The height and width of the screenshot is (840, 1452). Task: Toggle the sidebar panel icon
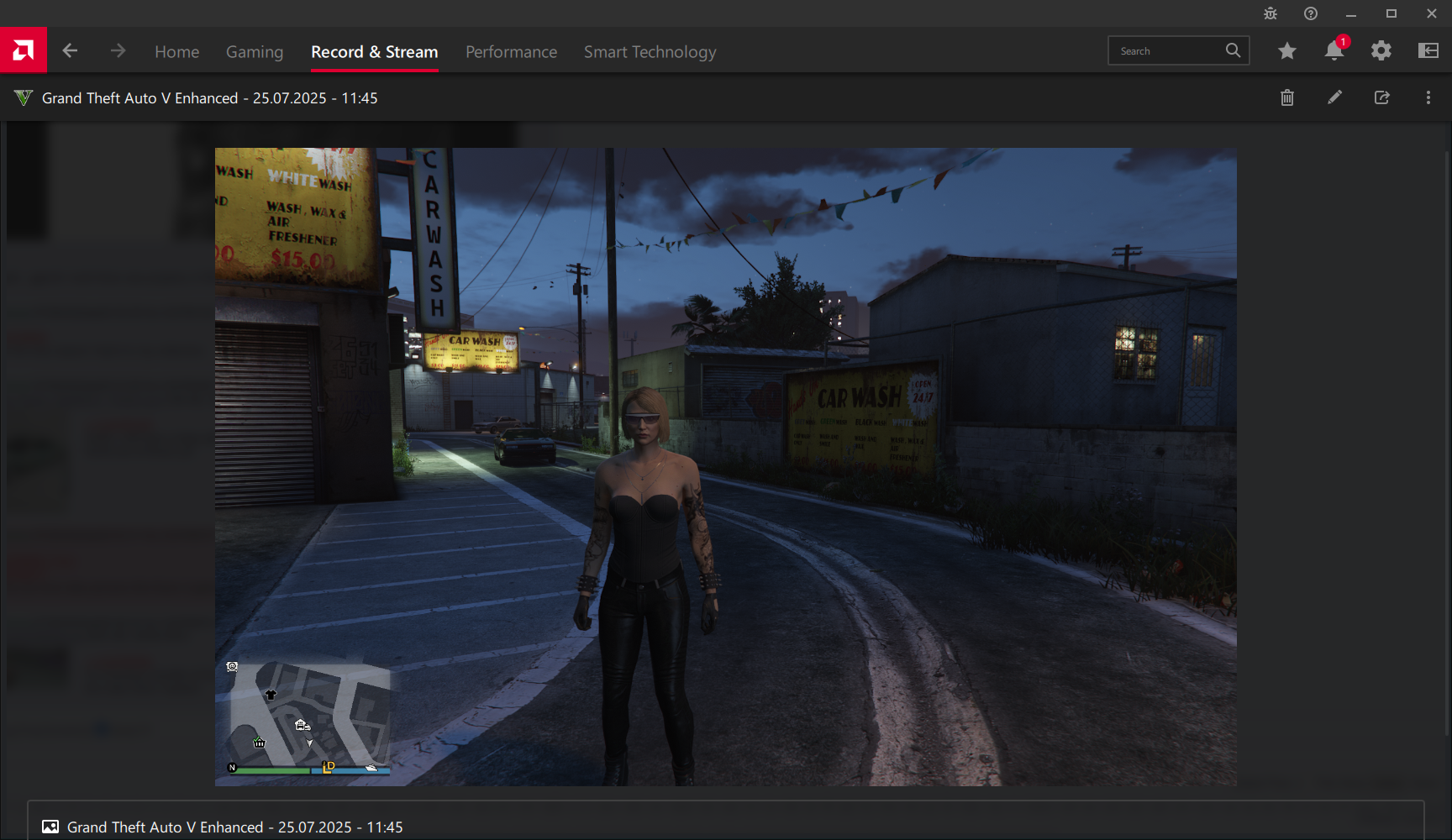click(1428, 51)
